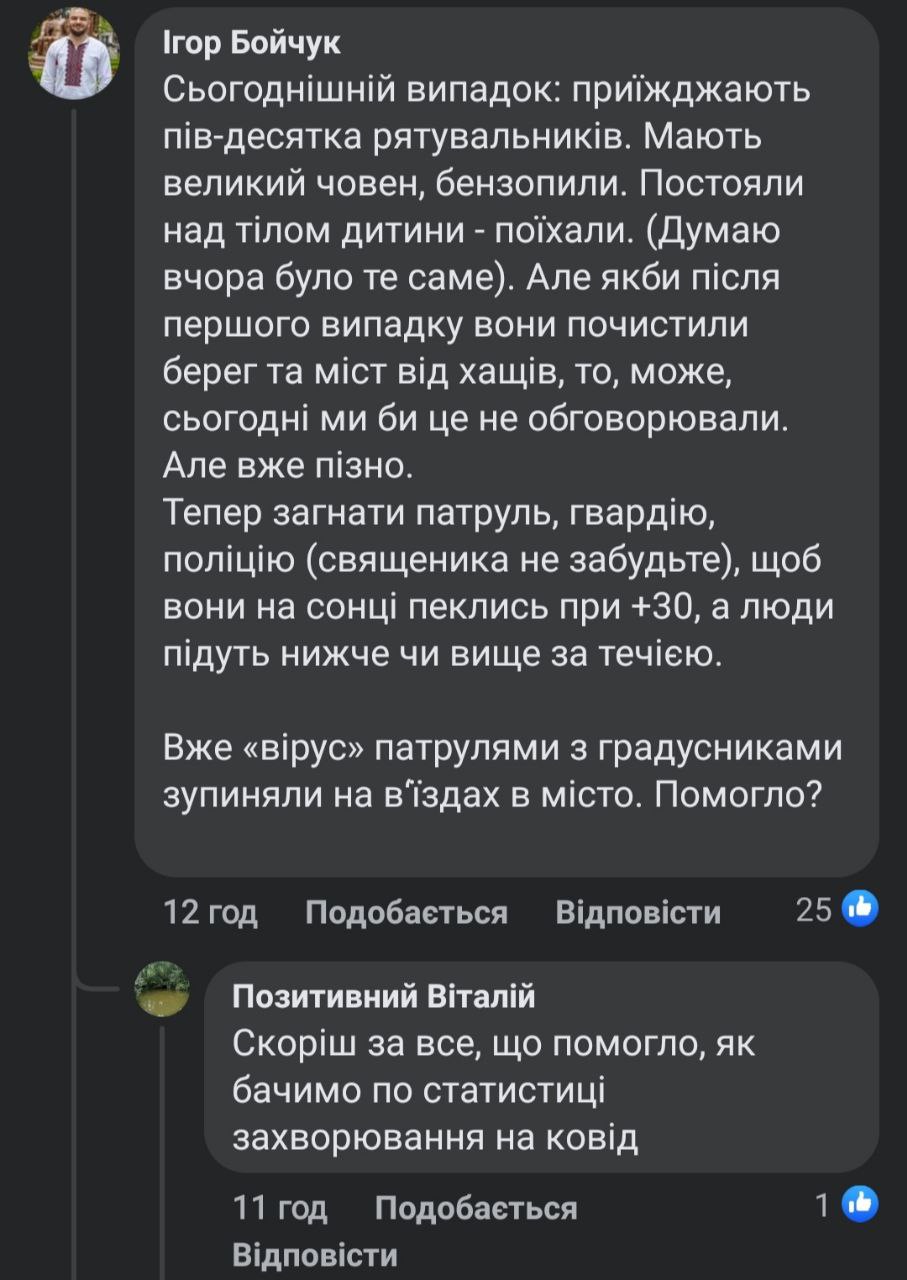
Task: Reply to Віталій's comment via Відповісти
Action: (x=315, y=1255)
